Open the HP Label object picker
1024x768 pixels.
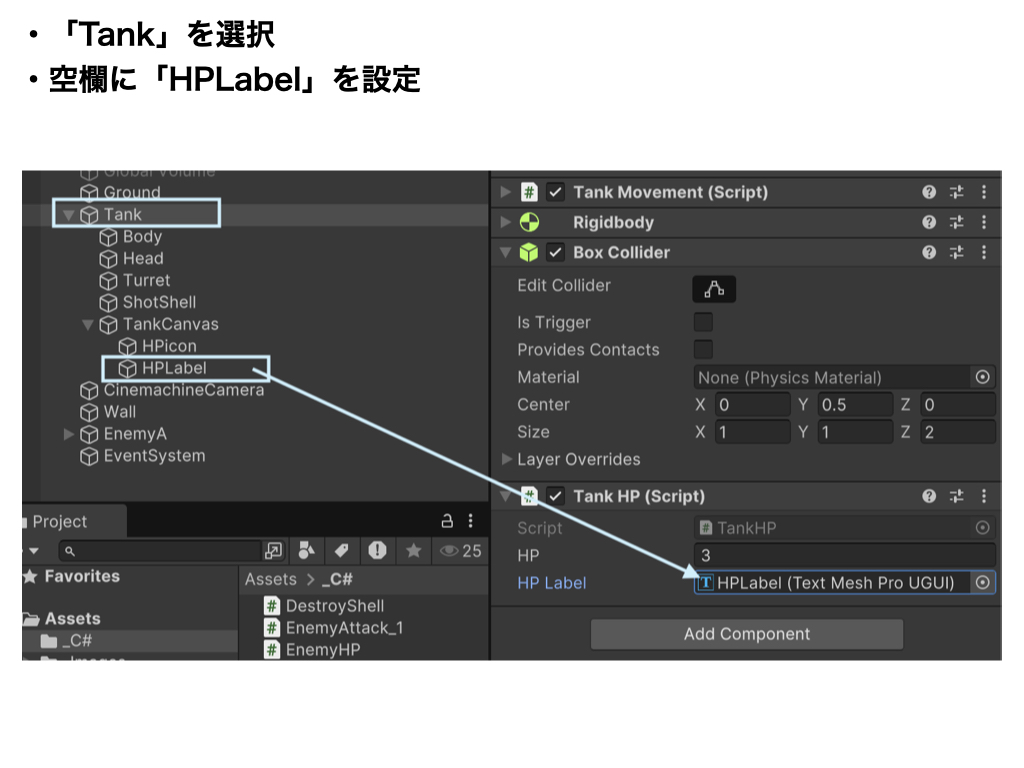pyautogui.click(x=982, y=583)
